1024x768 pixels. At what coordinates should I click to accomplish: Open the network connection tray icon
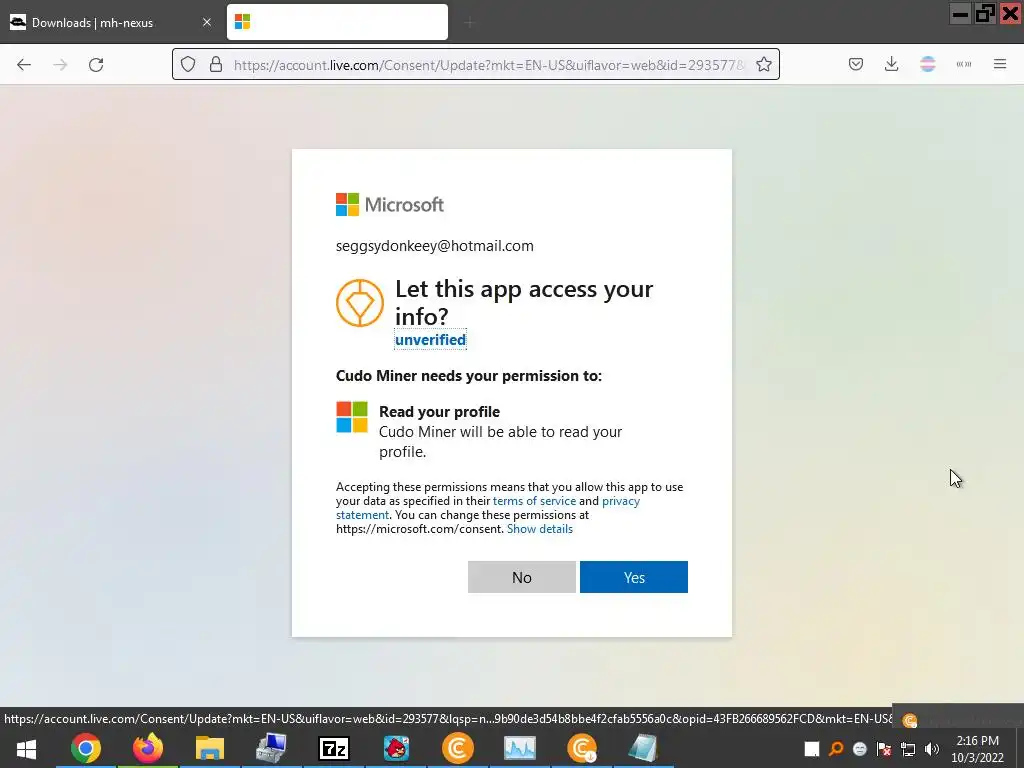tap(908, 749)
